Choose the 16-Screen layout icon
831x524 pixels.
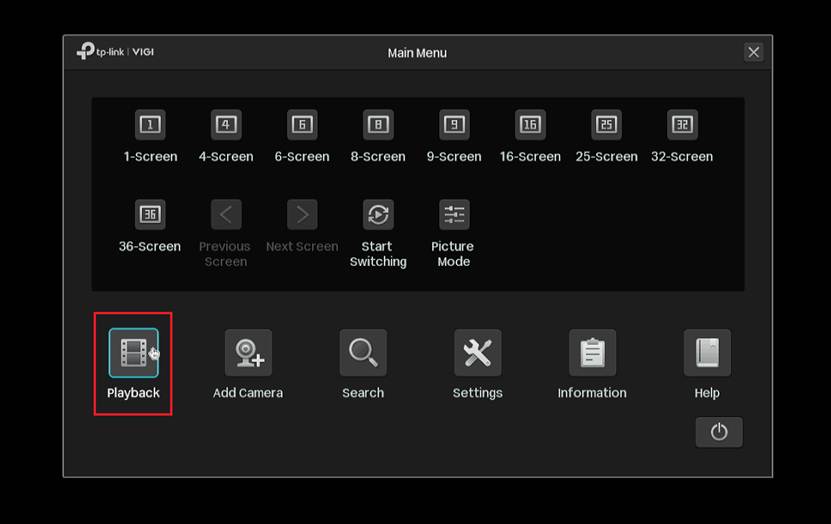[x=531, y=125]
